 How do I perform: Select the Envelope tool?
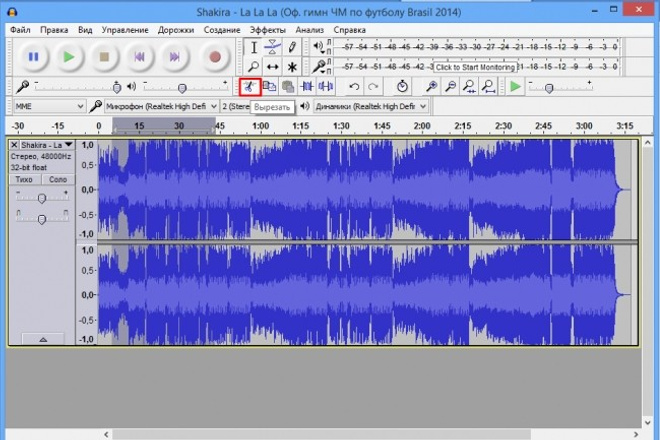tap(272, 48)
